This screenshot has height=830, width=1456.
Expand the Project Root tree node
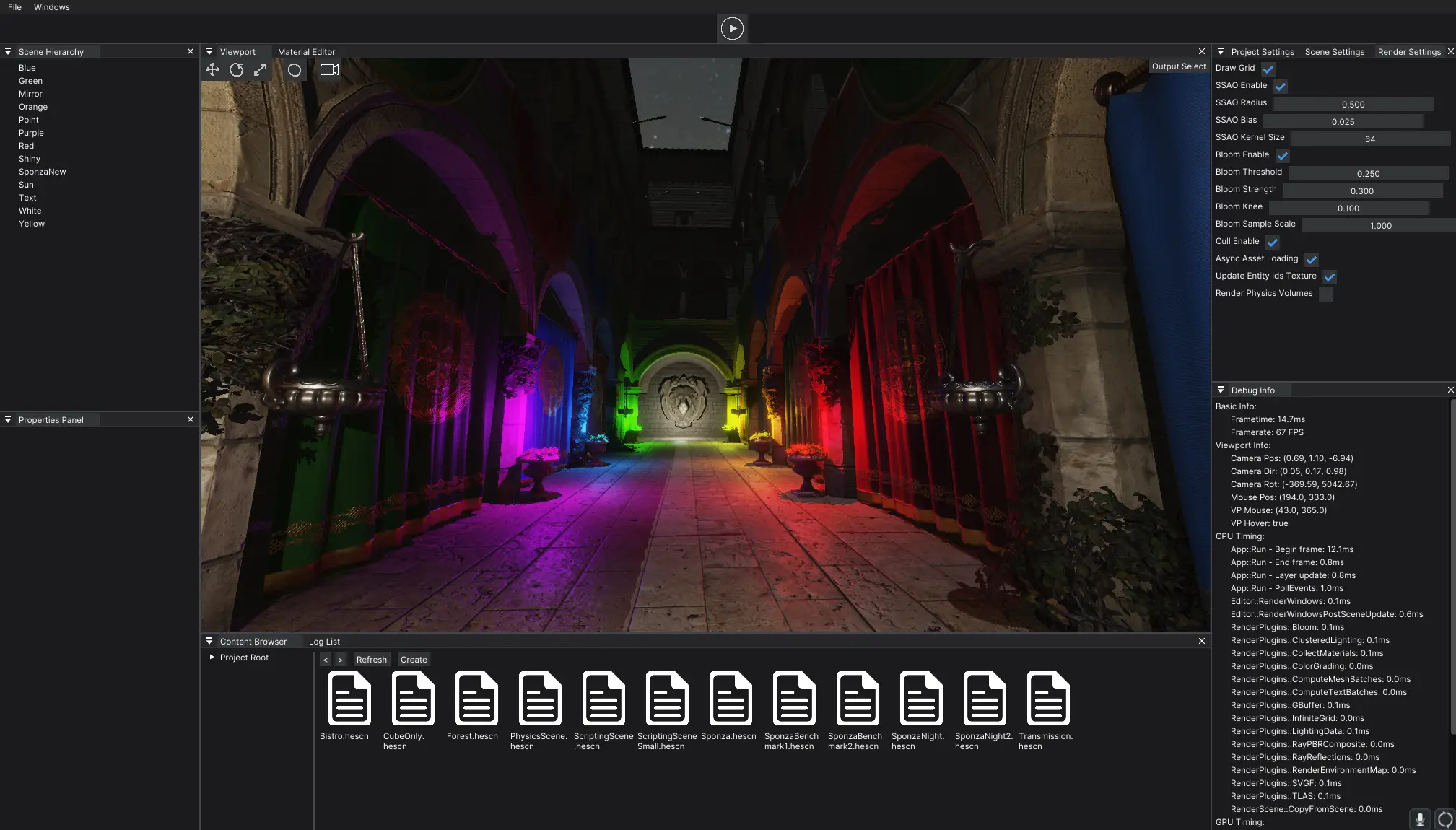click(212, 658)
